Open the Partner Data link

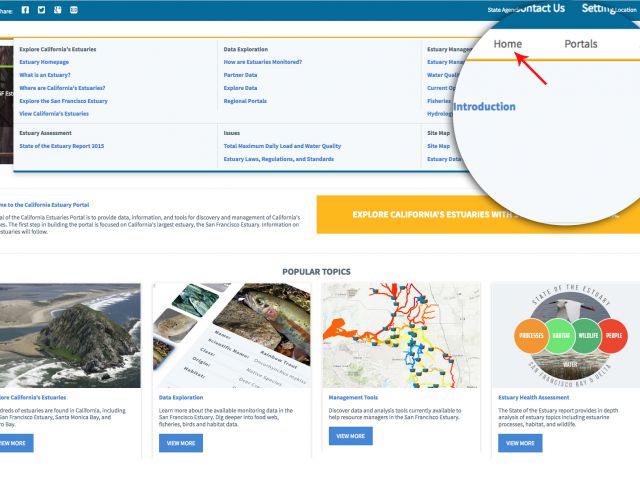(x=240, y=75)
